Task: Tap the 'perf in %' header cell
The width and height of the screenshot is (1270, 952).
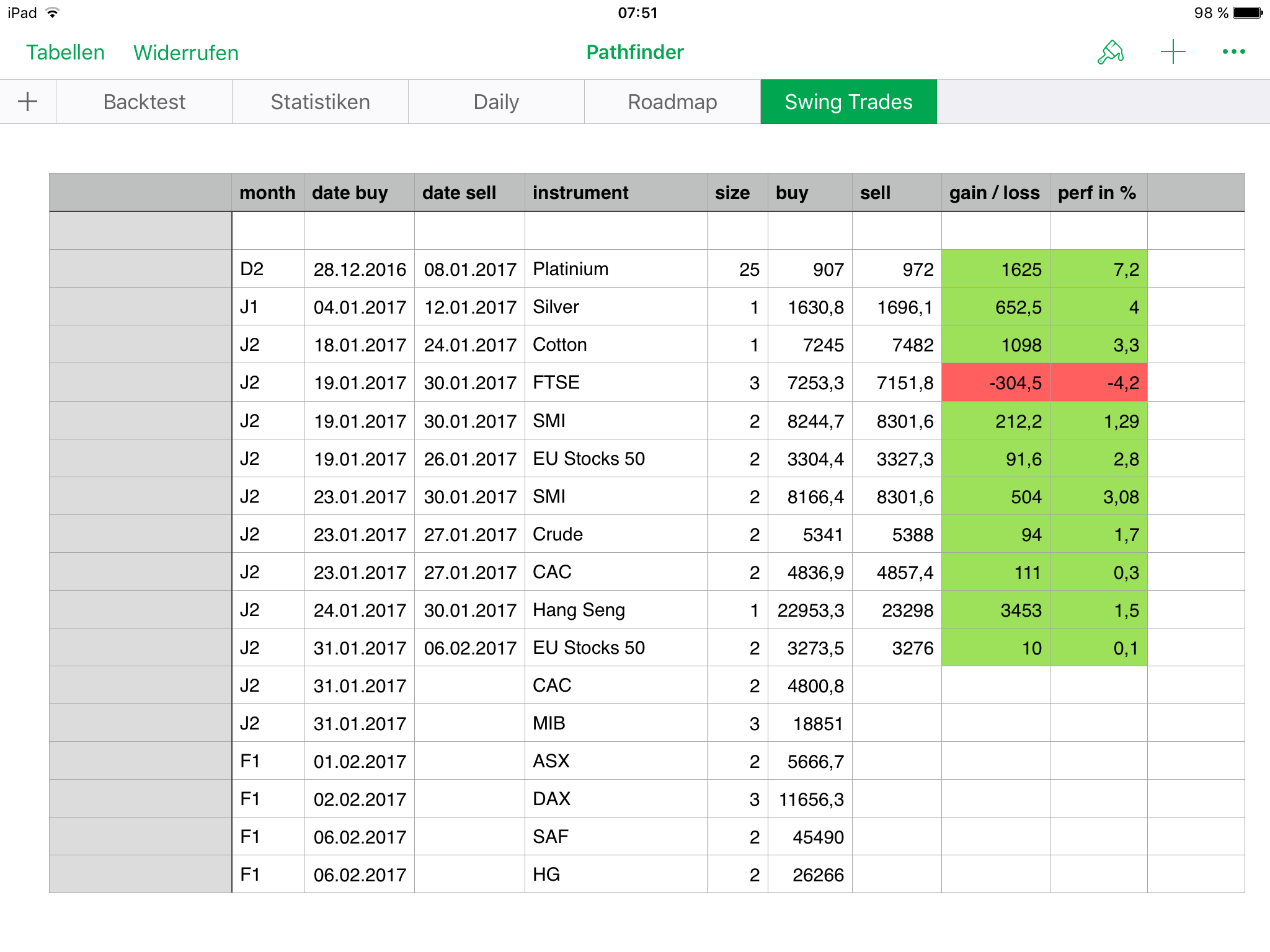Action: 1098,193
